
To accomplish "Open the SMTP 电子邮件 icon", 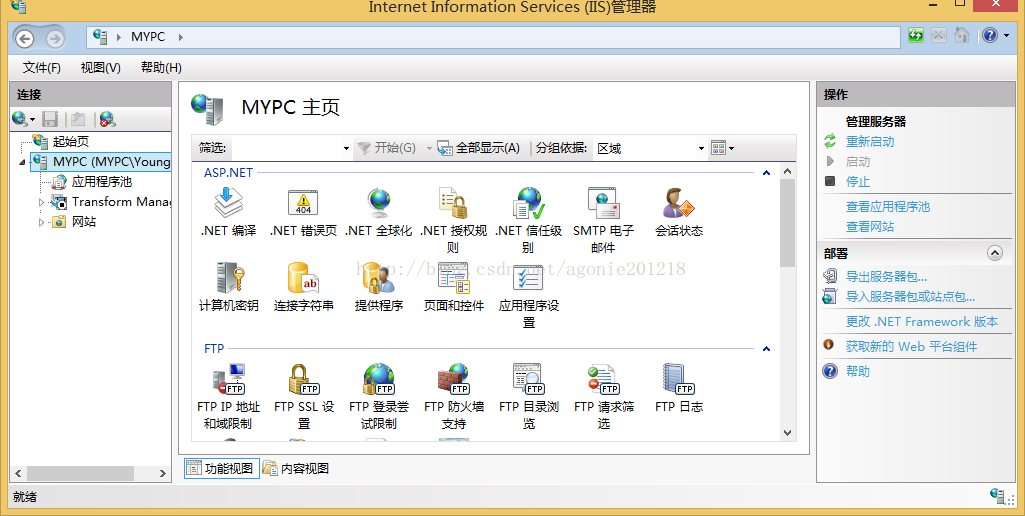I will tap(603, 203).
